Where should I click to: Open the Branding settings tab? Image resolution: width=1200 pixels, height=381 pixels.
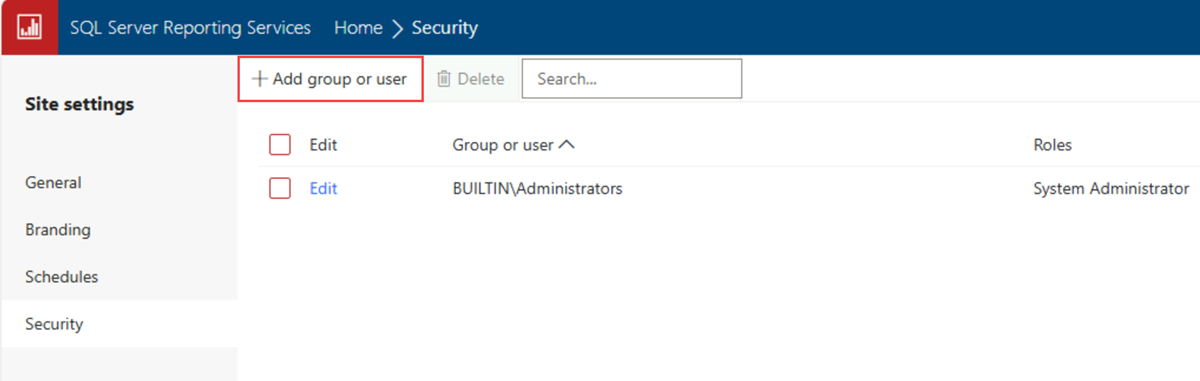pos(119,230)
